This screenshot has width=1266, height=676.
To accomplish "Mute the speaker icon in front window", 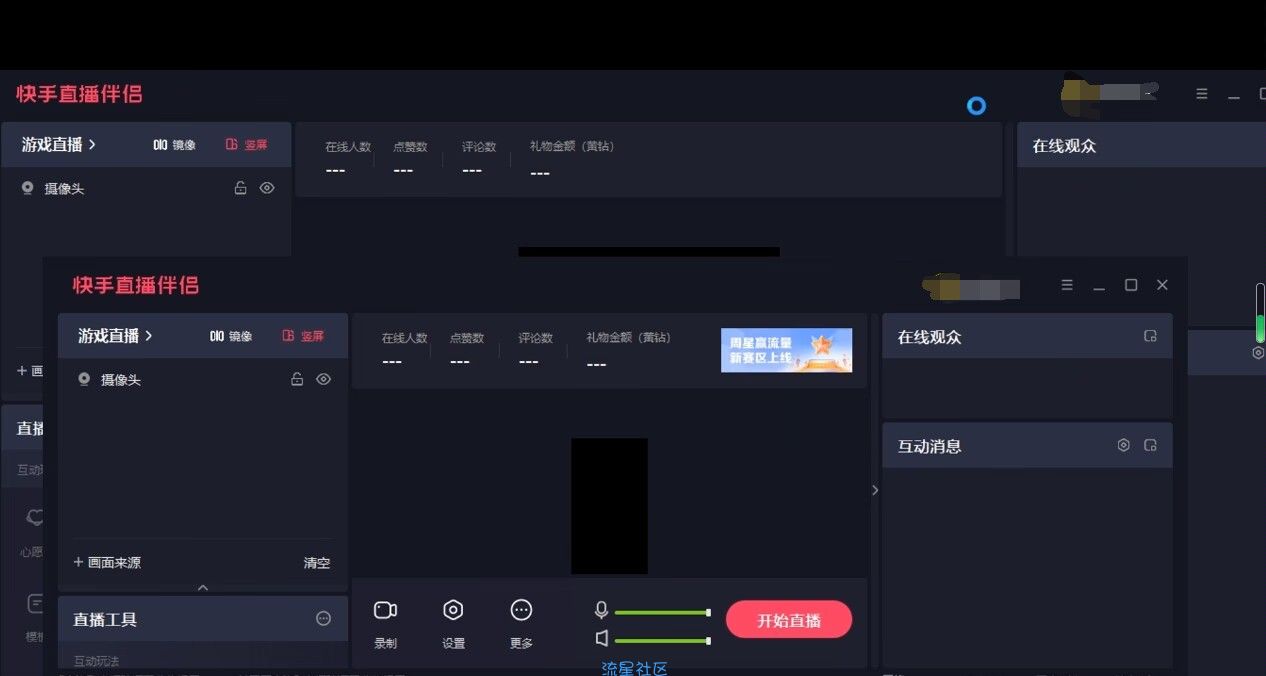I will tap(602, 638).
